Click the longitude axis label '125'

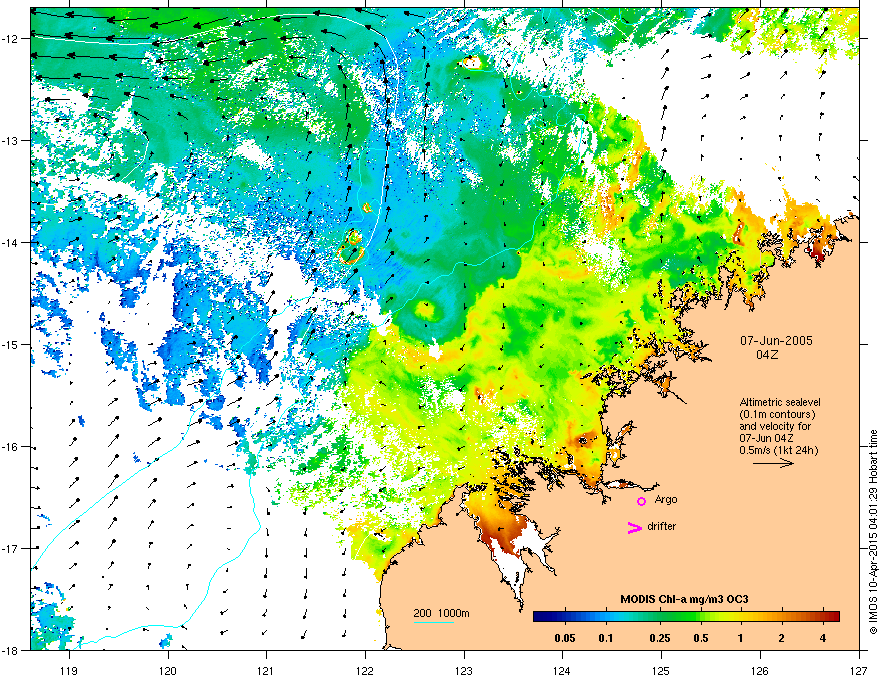[x=661, y=670]
